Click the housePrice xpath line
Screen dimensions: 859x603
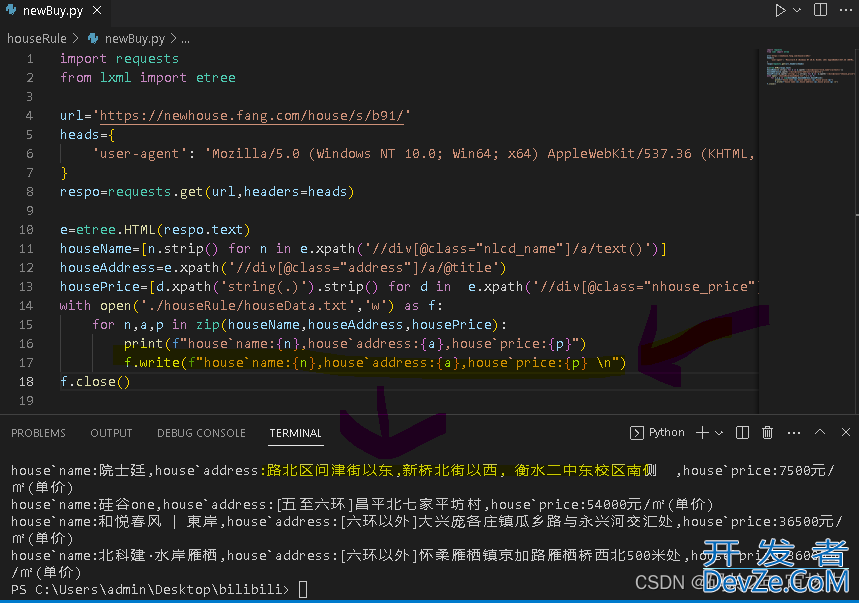tap(408, 286)
